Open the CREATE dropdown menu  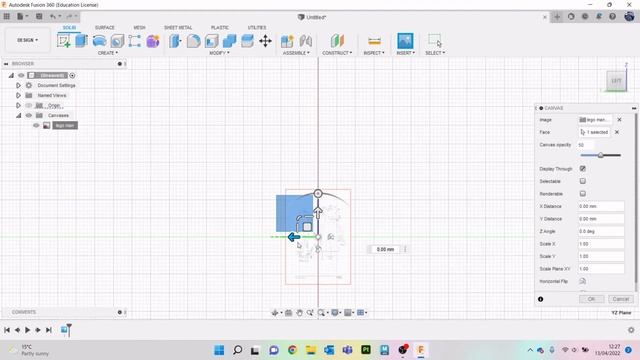click(108, 53)
